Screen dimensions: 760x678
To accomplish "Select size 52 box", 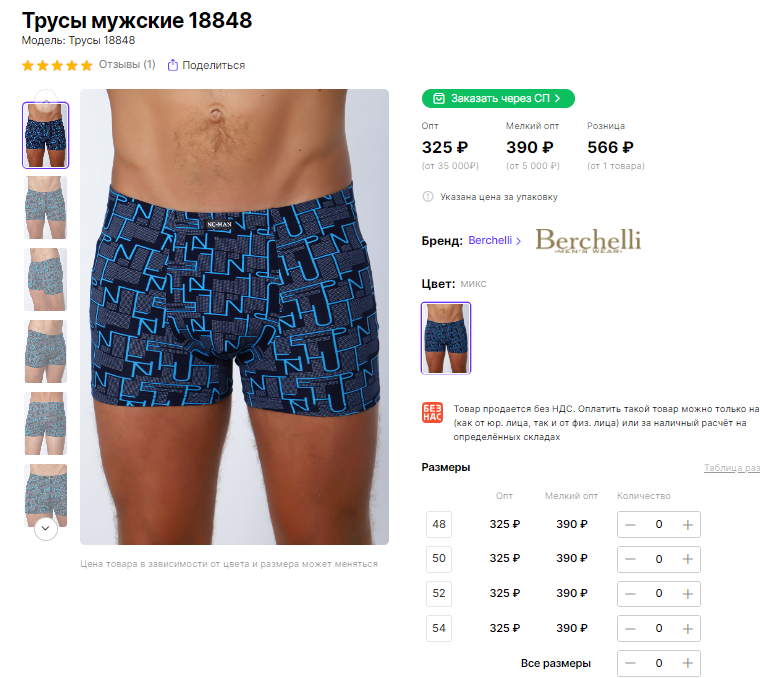I will pos(439,594).
